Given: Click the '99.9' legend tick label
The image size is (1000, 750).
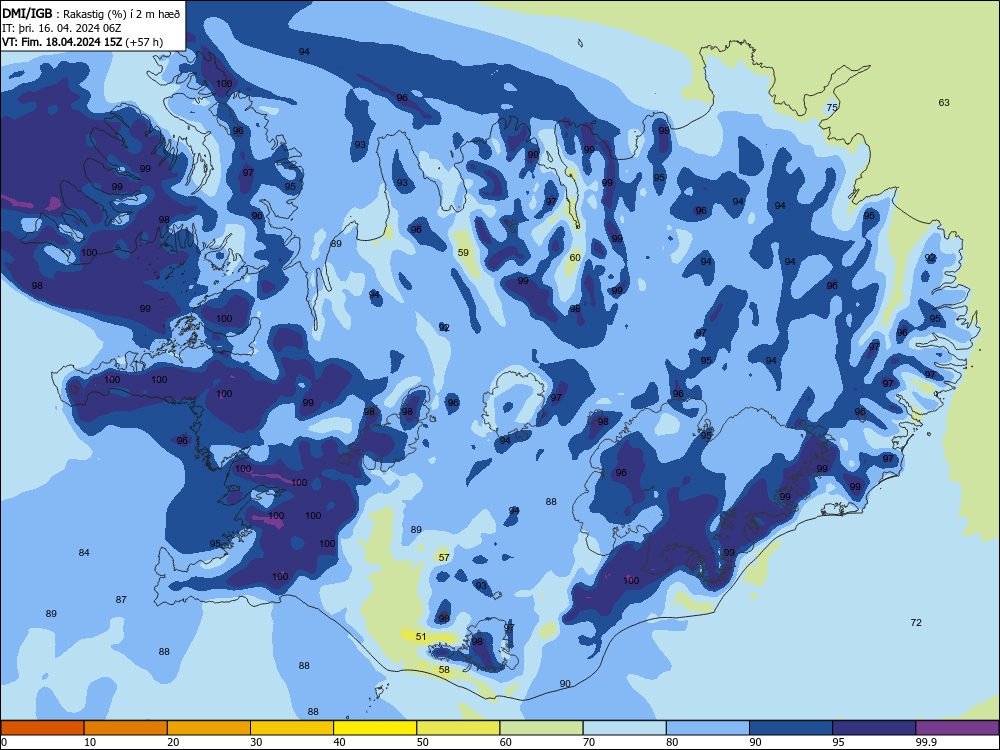Looking at the screenshot, I should (x=926, y=742).
